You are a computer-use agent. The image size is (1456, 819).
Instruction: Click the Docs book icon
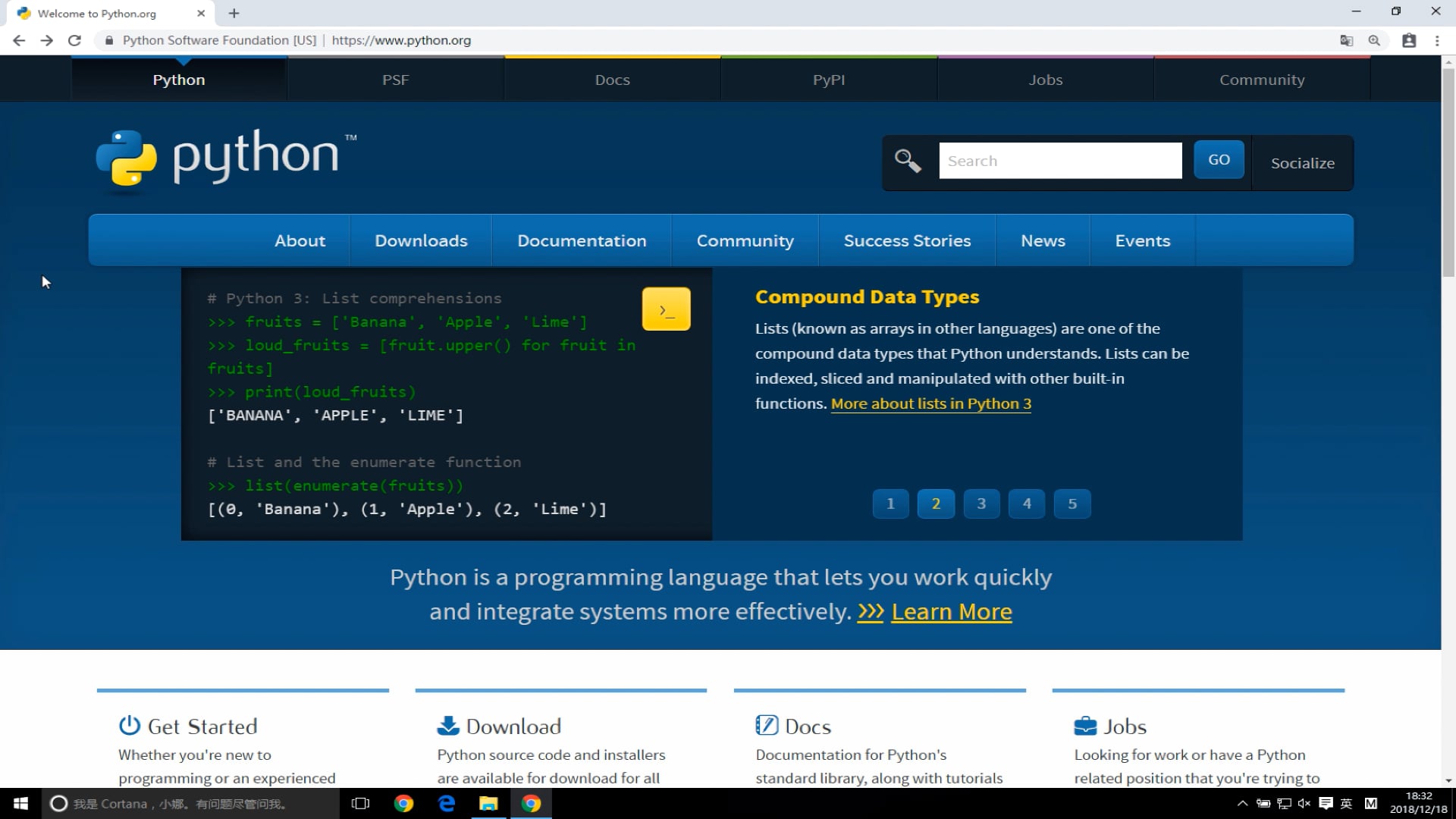(766, 726)
